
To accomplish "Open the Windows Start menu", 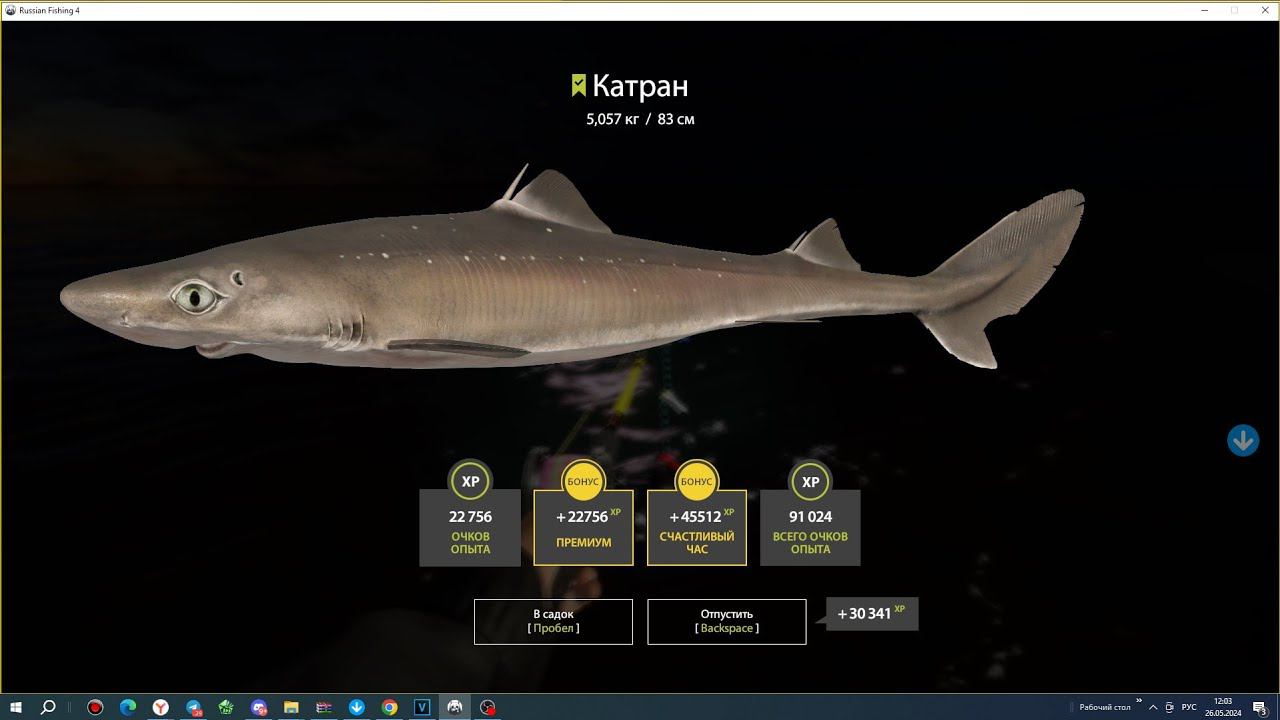I will 16,707.
